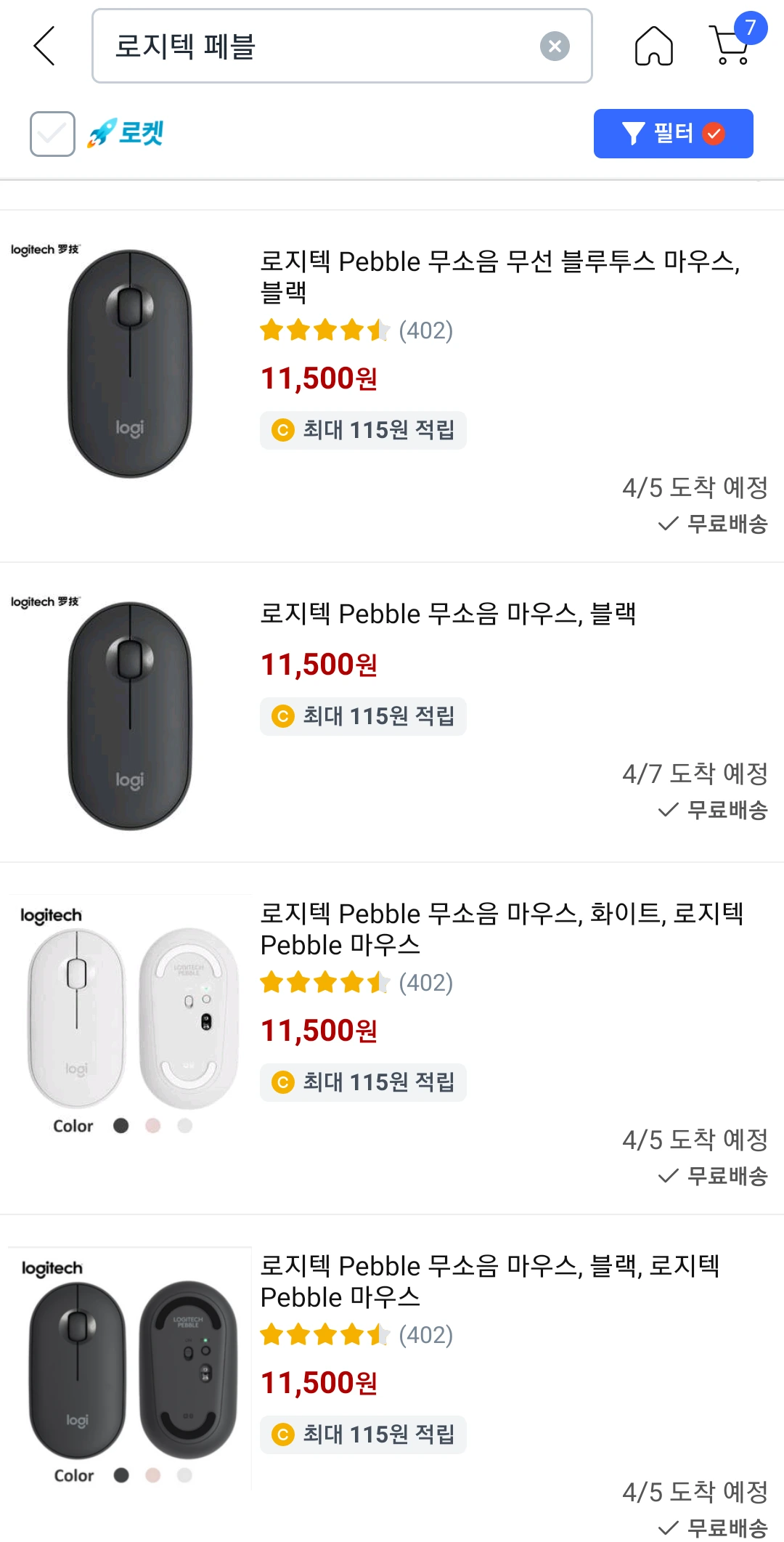Viewport: 784px width, 1542px height.
Task: Go back using the left arrow icon
Action: point(45,46)
